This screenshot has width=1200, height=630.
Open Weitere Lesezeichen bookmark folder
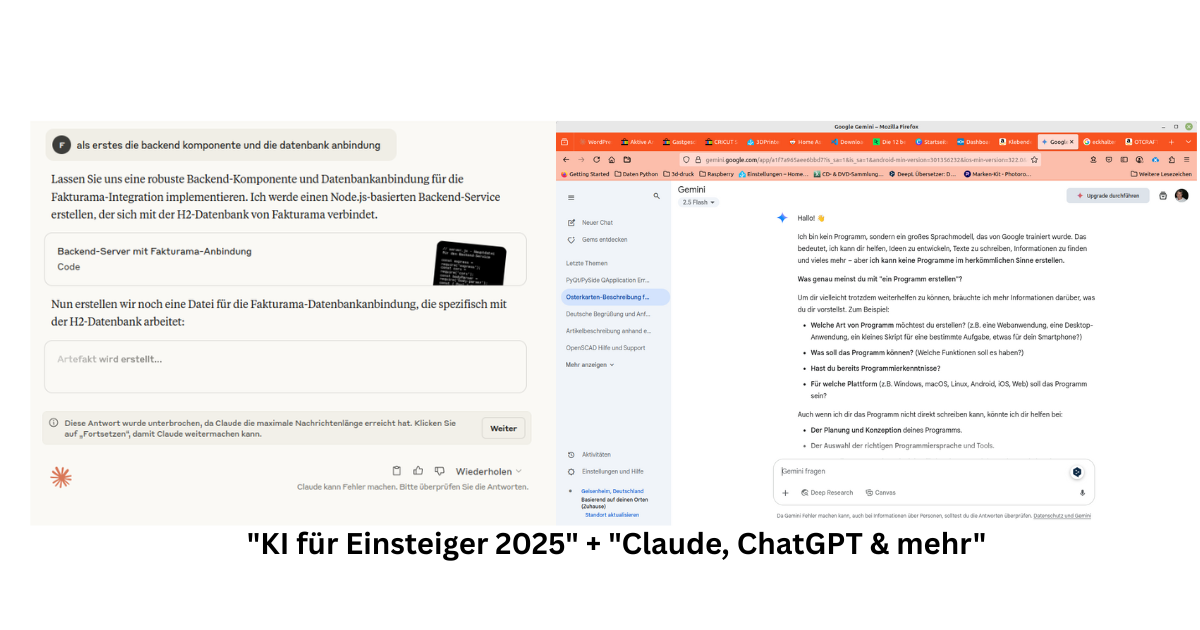pyautogui.click(x=1161, y=174)
